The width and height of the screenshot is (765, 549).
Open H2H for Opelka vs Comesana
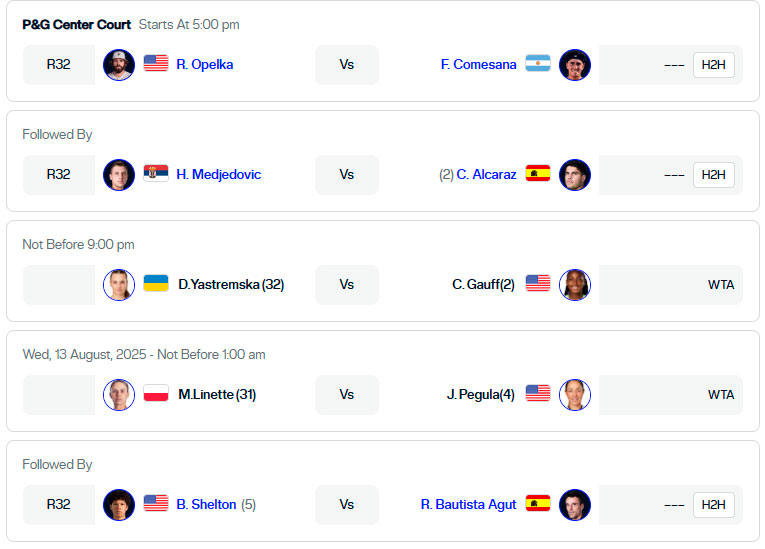point(713,65)
